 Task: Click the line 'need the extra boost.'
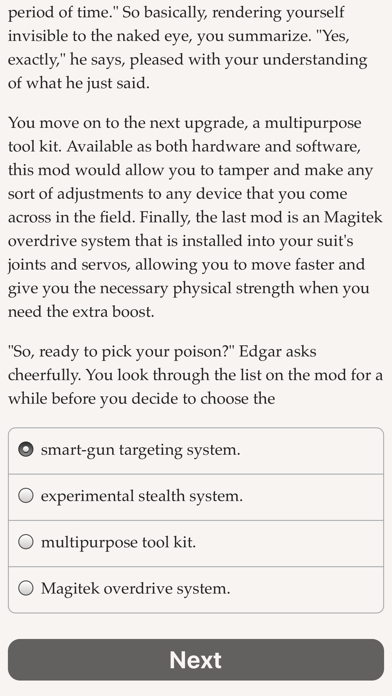point(81,312)
